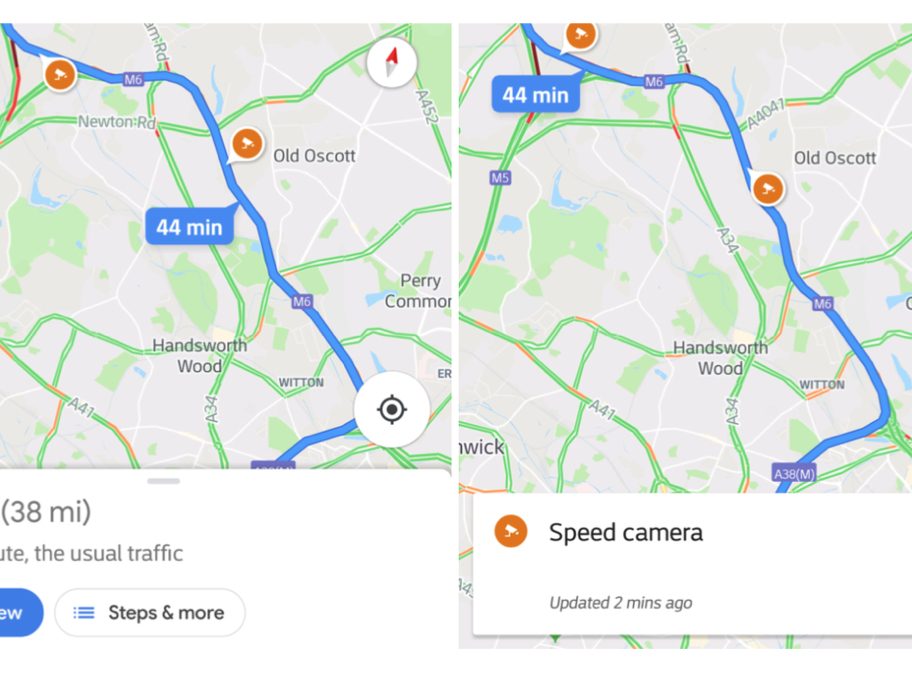
Task: Tap the Perry Common place label
Action: coord(419,290)
